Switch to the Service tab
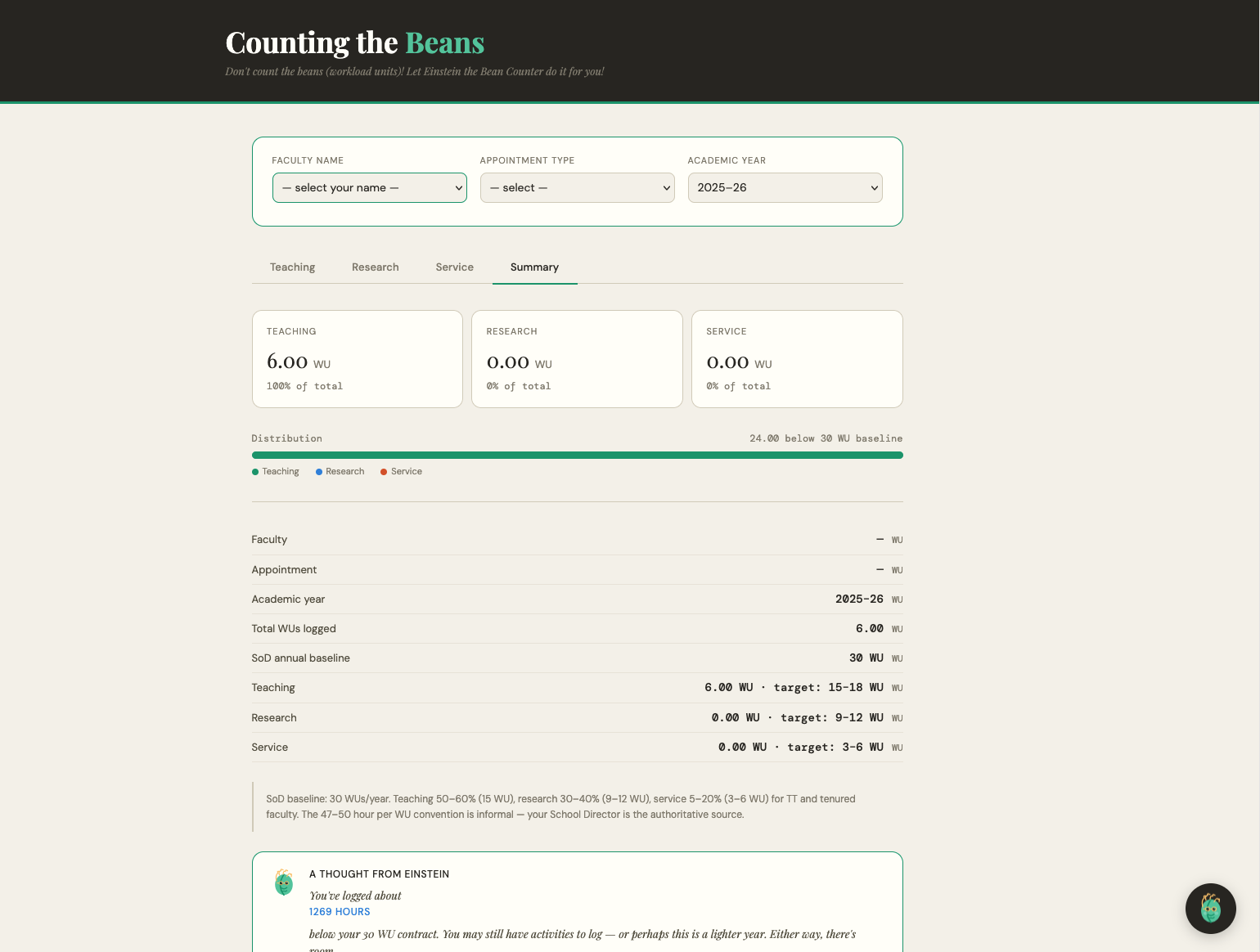This screenshot has width=1260, height=952. click(455, 267)
